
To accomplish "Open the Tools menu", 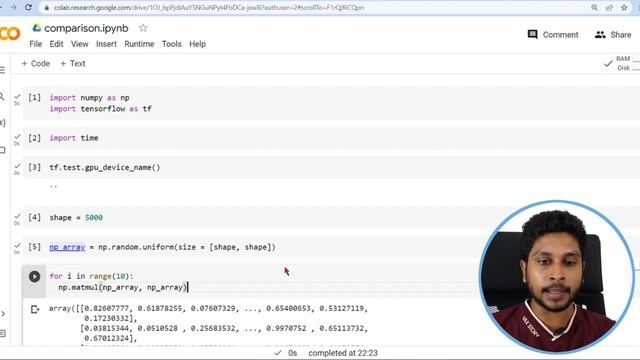I will (171, 44).
